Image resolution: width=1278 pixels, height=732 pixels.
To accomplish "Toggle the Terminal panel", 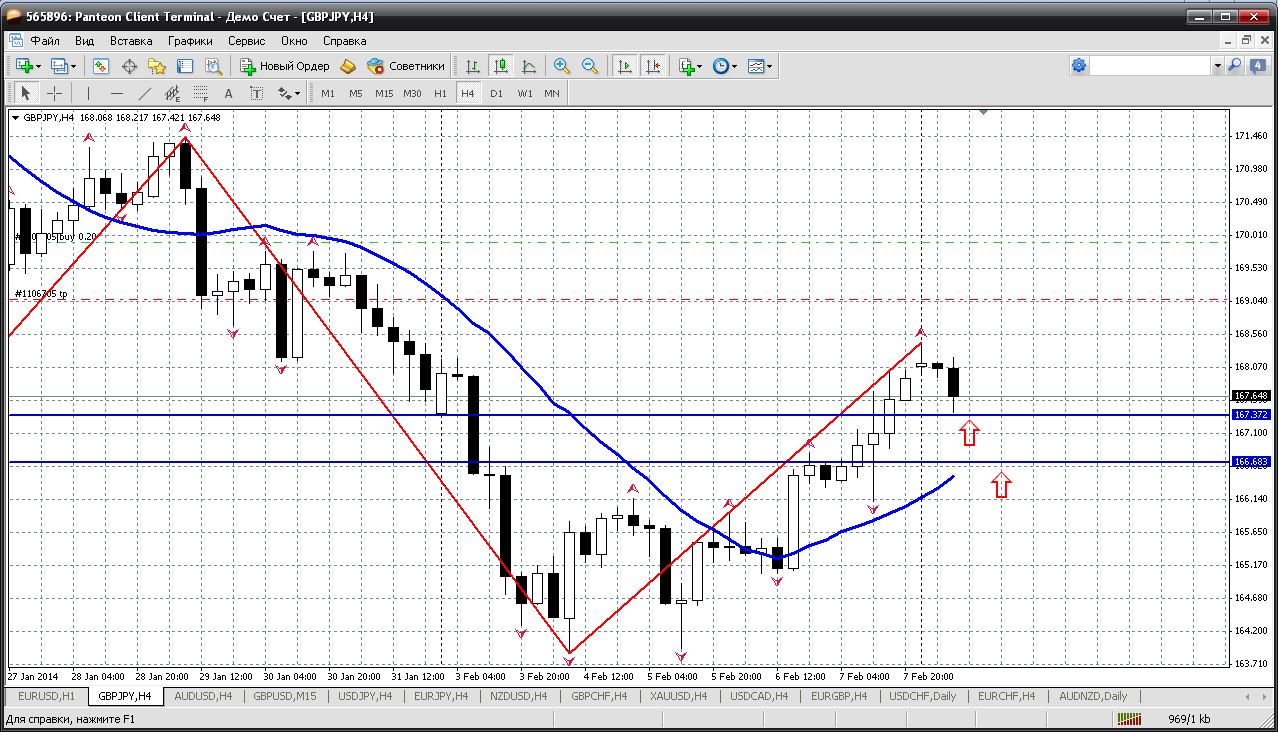I will [x=185, y=66].
